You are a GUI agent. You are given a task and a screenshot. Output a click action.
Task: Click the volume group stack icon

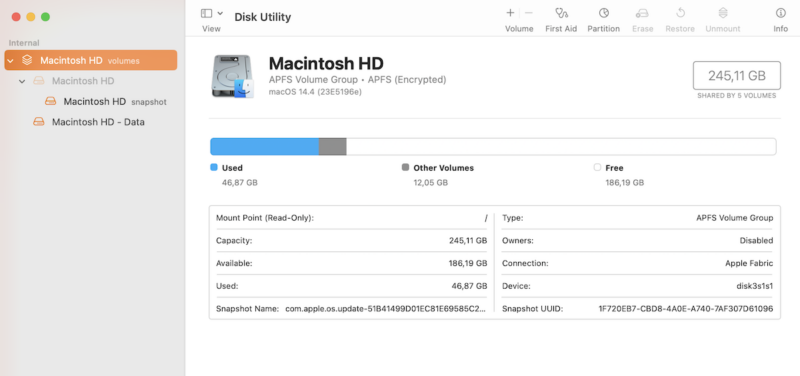click(28, 60)
